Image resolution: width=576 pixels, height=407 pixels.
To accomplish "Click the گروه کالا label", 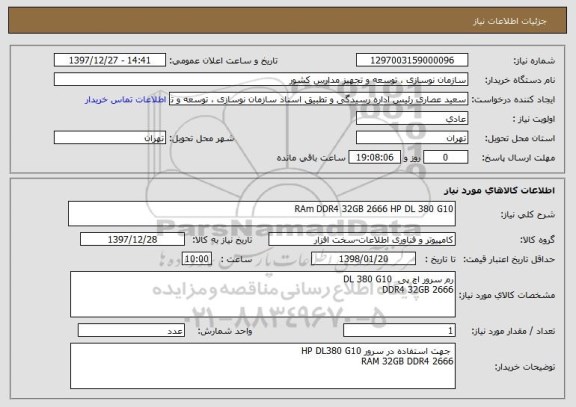I will [x=537, y=240].
